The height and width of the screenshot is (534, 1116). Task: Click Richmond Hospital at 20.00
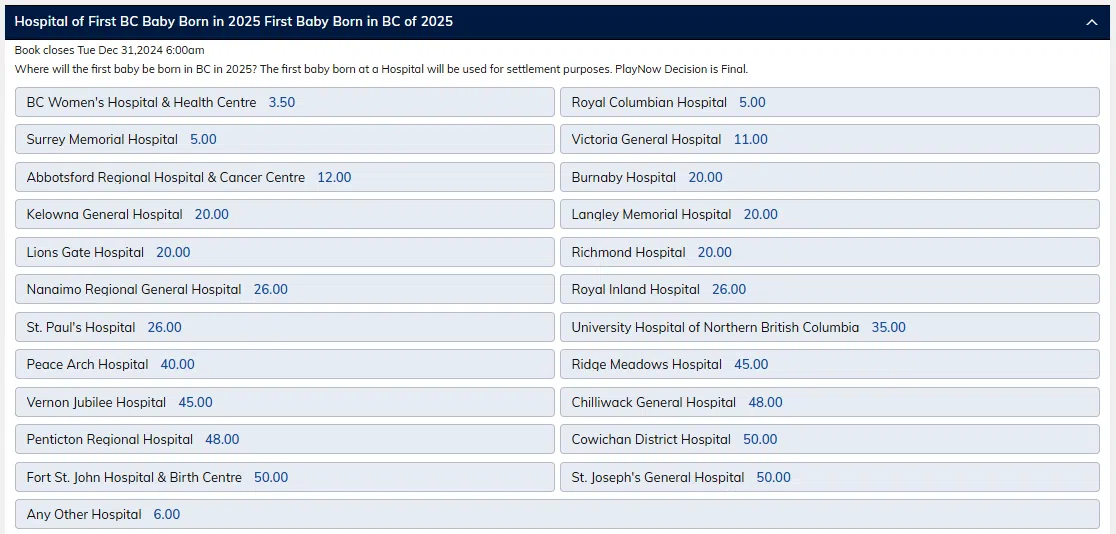point(829,252)
